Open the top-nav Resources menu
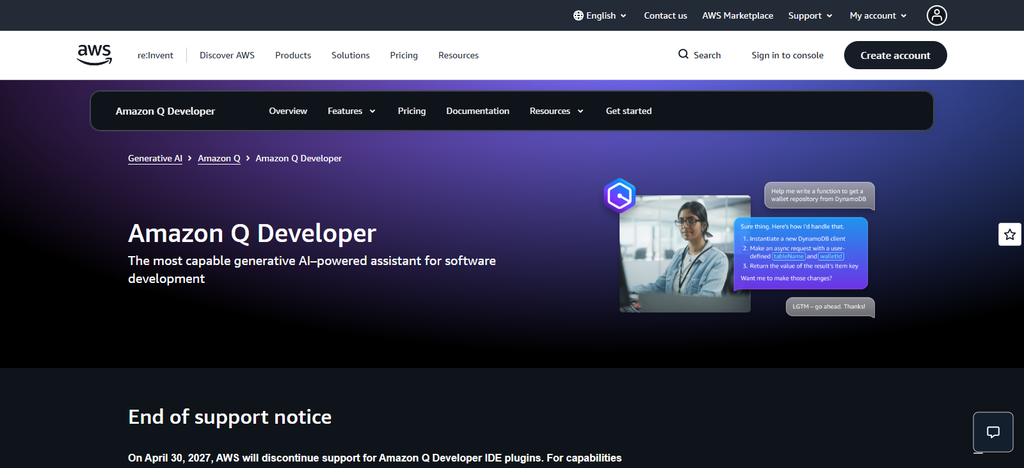 point(458,55)
